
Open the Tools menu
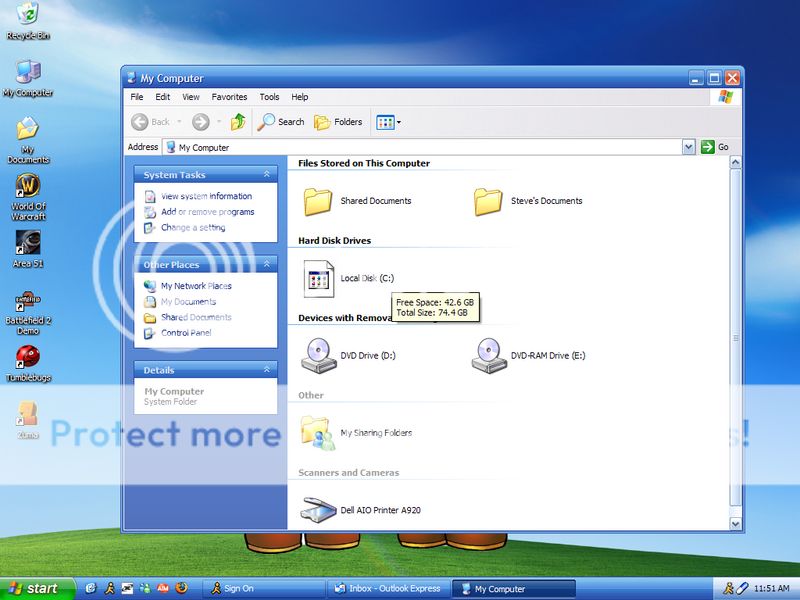(x=269, y=97)
